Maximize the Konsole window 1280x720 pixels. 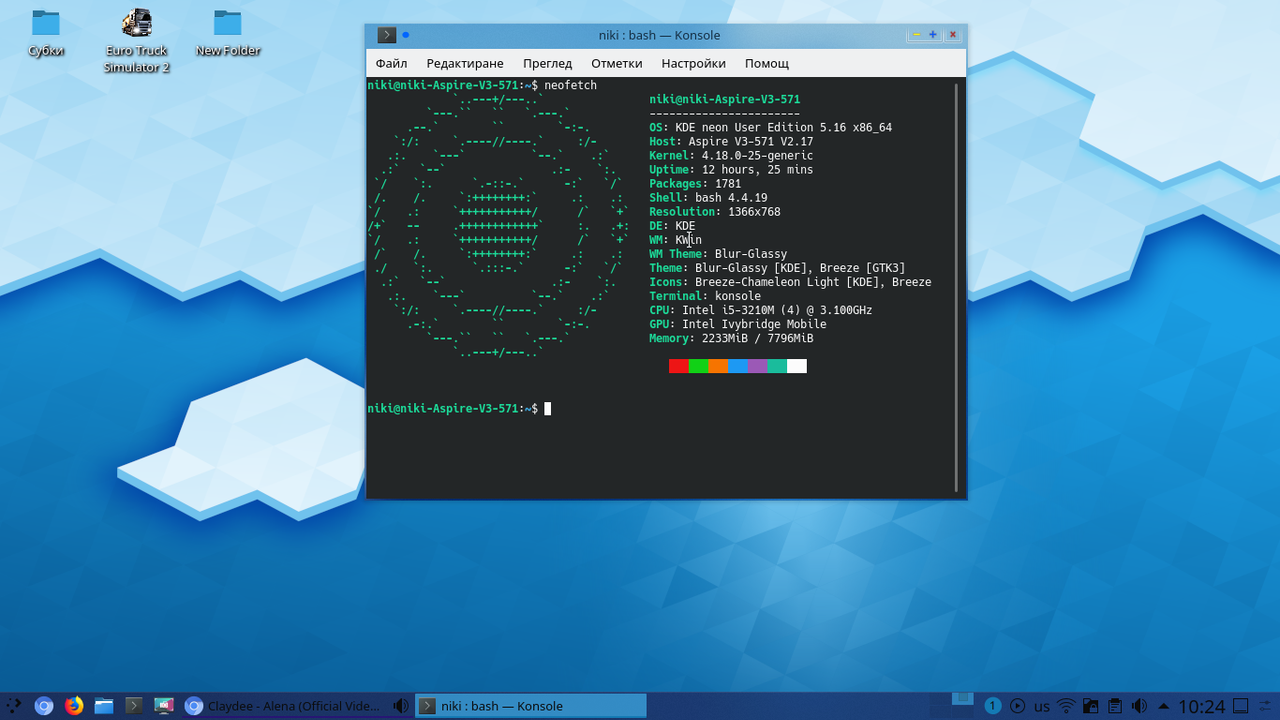pos(933,35)
